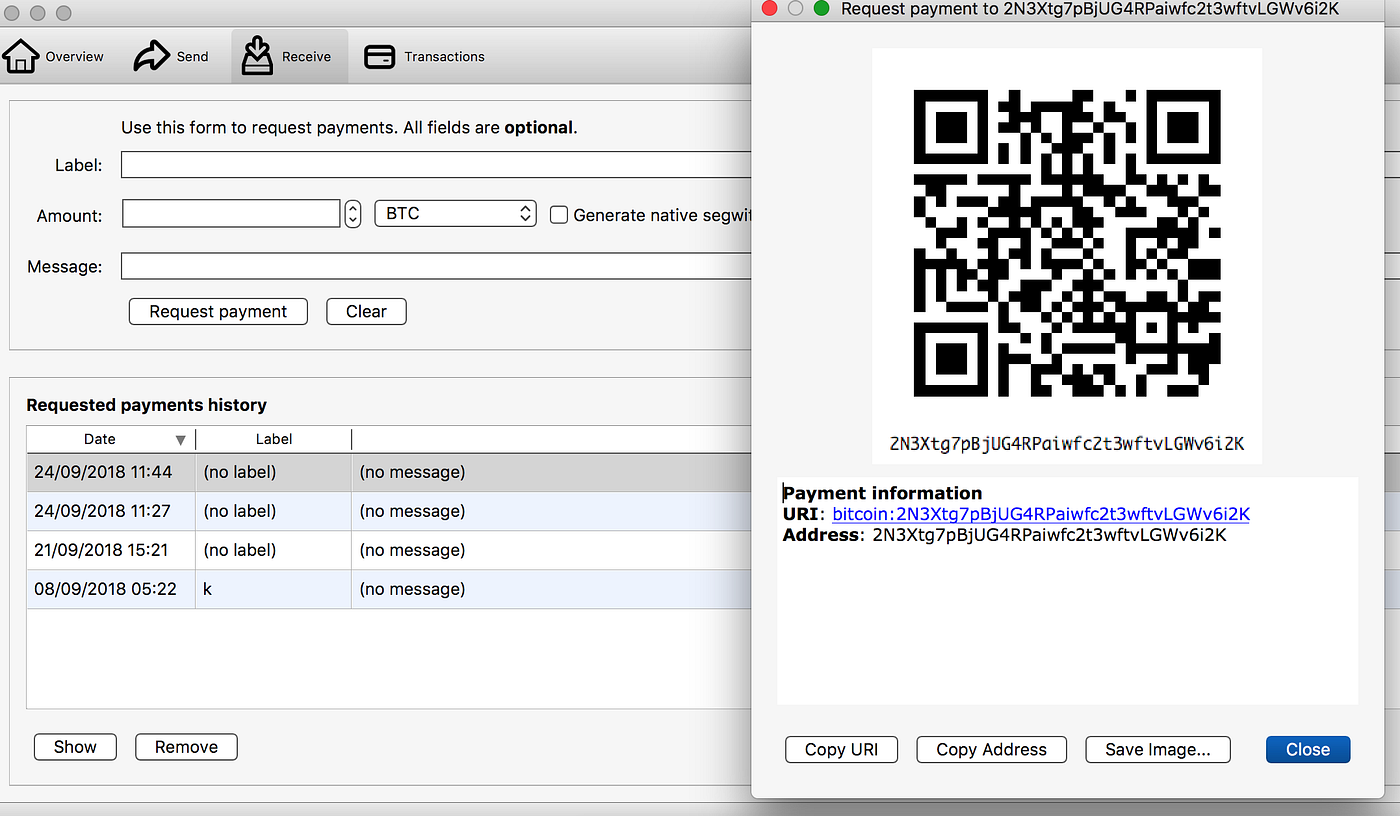This screenshot has height=816, width=1400.
Task: Select the Receive inbox icon
Action: (257, 56)
